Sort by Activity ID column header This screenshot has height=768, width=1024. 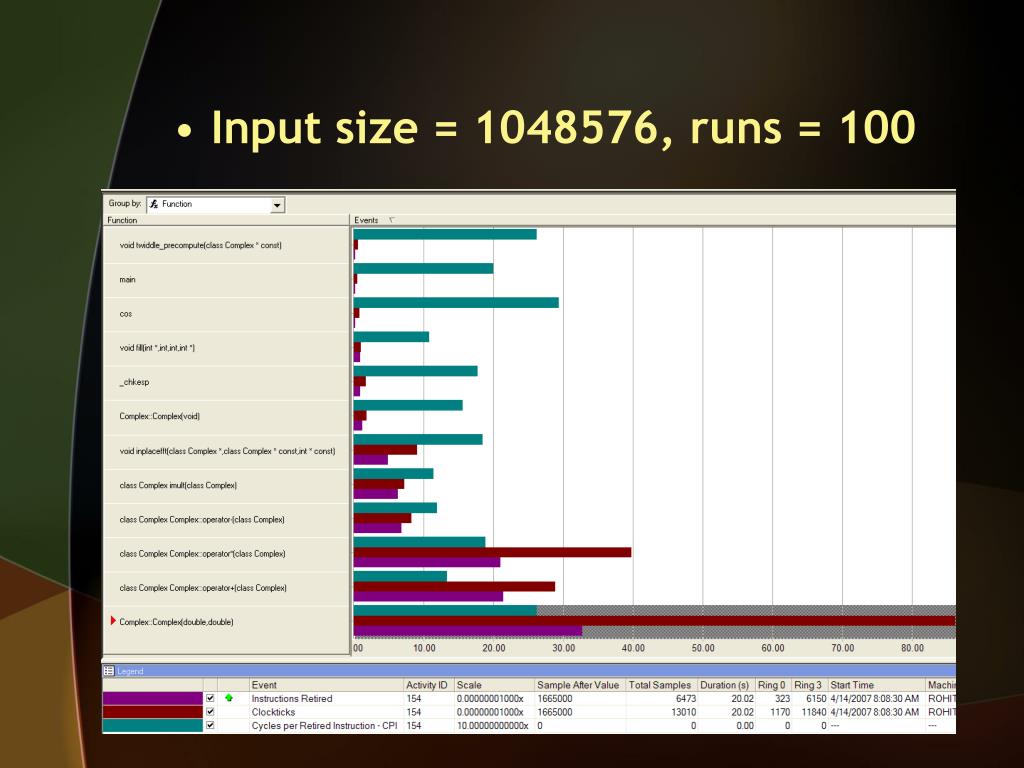428,685
